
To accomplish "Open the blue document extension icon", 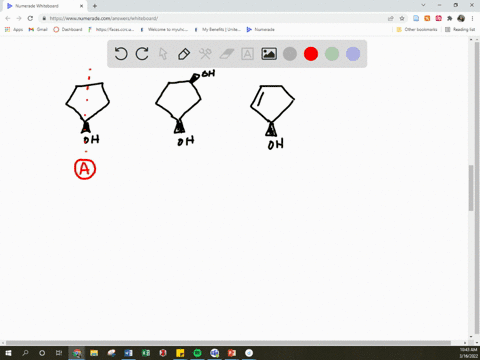I will 416,18.
